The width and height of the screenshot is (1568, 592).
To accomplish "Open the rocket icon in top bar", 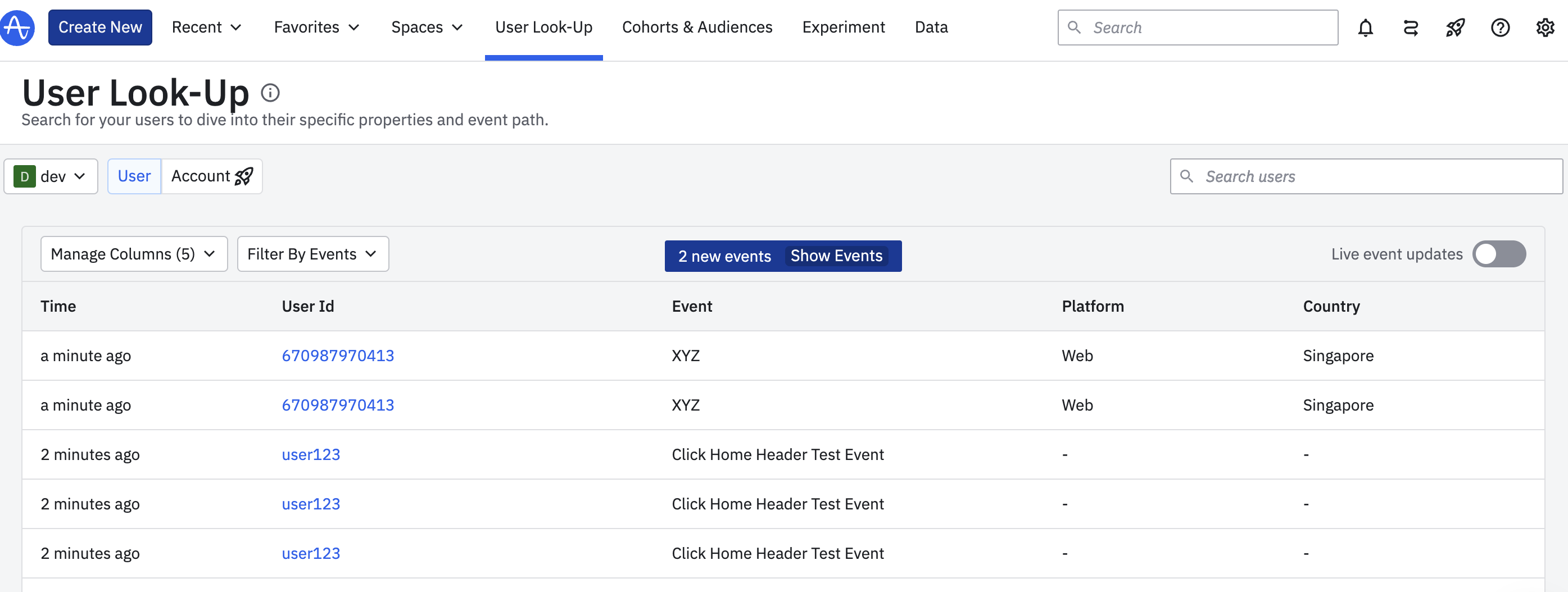I will tap(1455, 28).
